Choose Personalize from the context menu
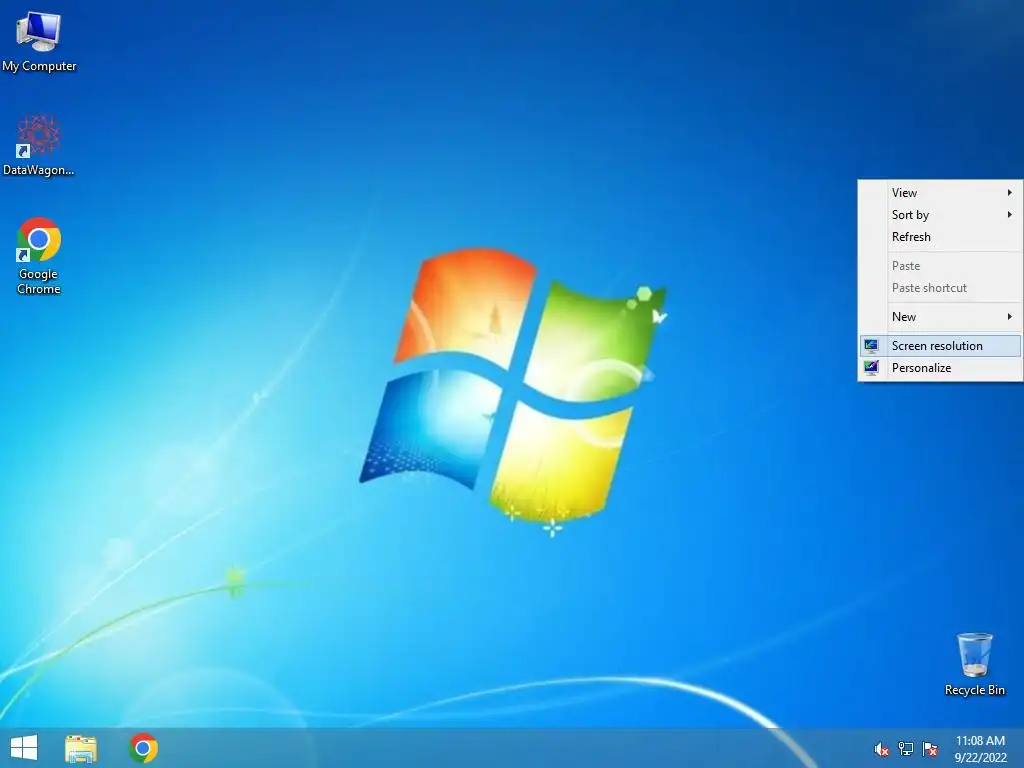The height and width of the screenshot is (768, 1024). pos(940,368)
